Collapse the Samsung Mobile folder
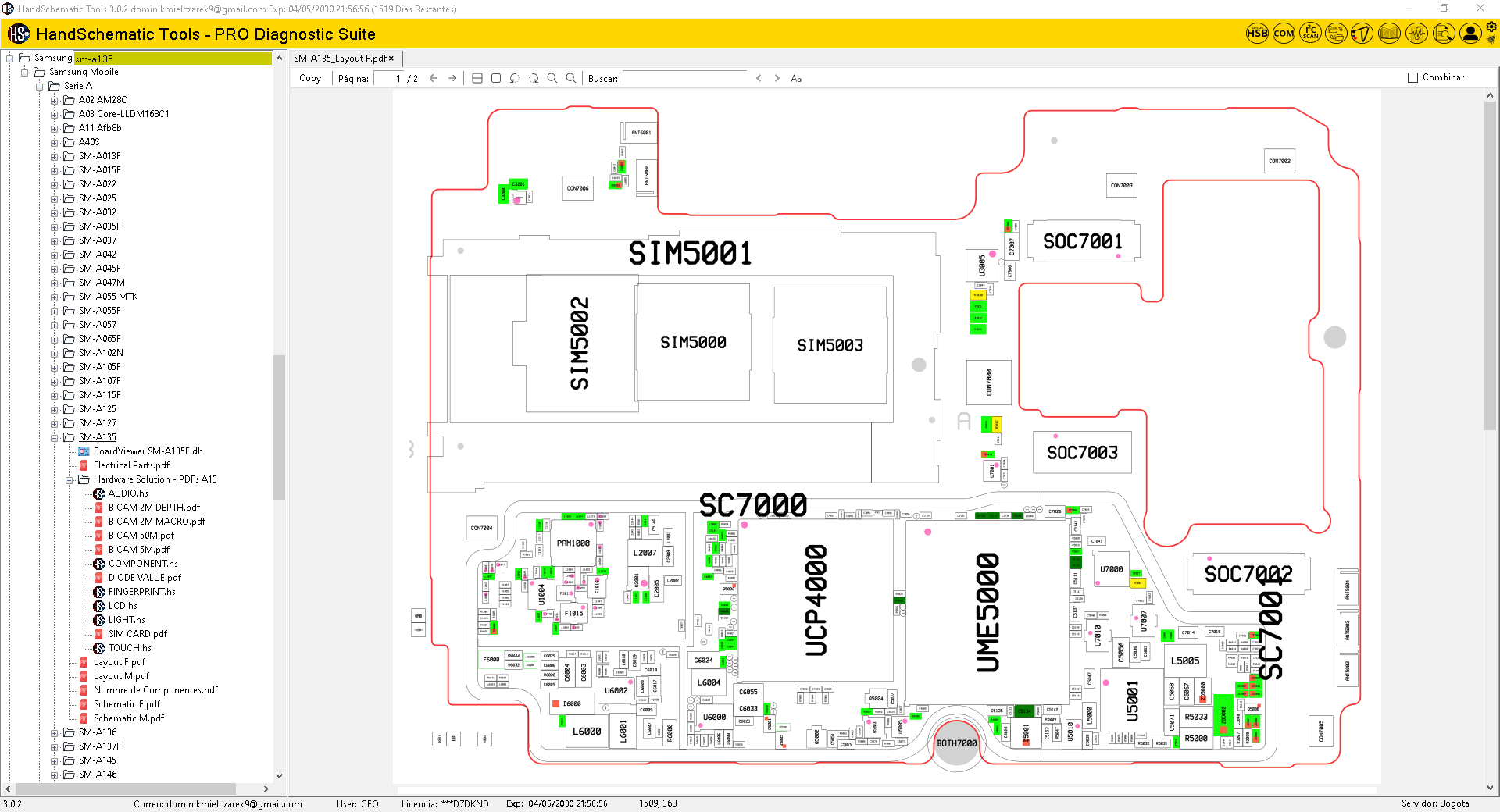The height and width of the screenshot is (812, 1500). click(x=25, y=72)
